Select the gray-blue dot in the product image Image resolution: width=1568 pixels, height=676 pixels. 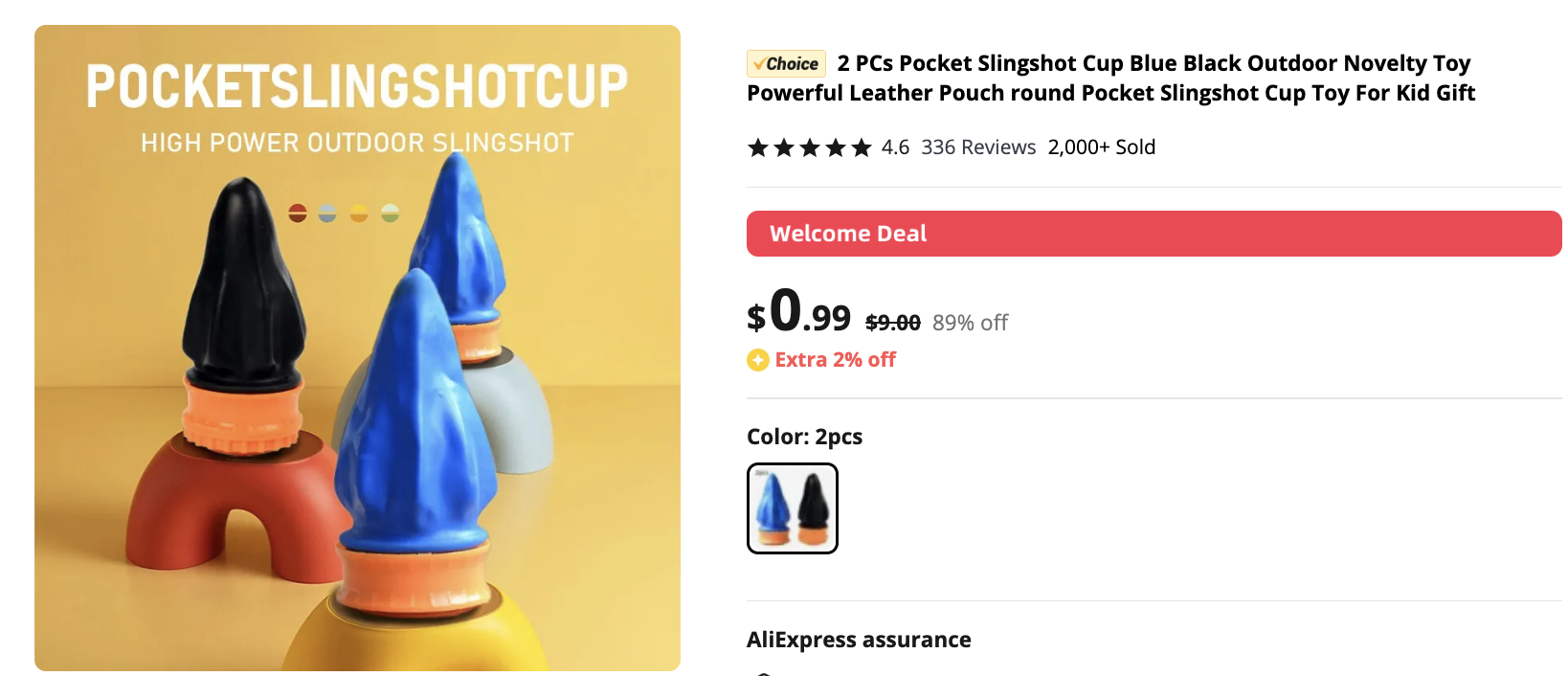coord(327,213)
